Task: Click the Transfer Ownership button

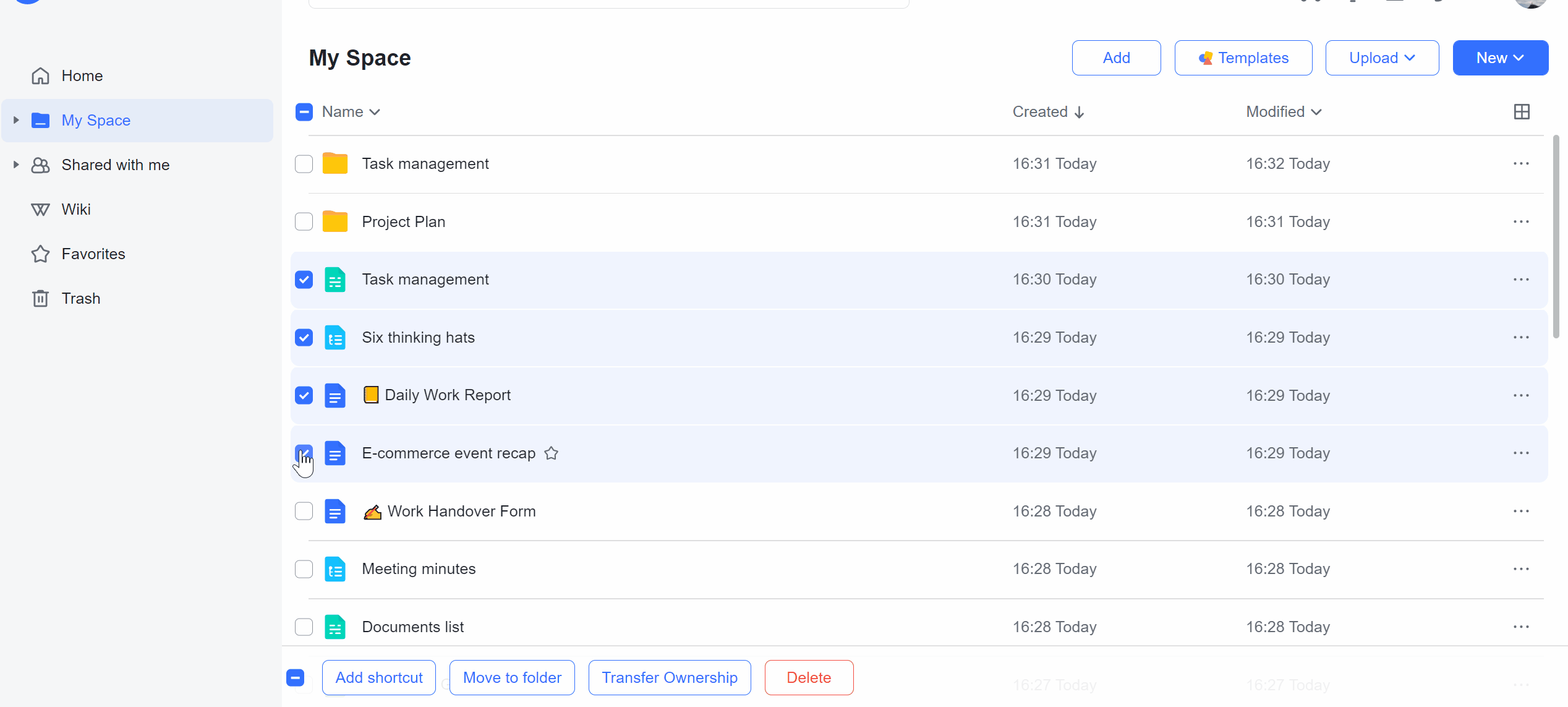Action: (x=669, y=677)
